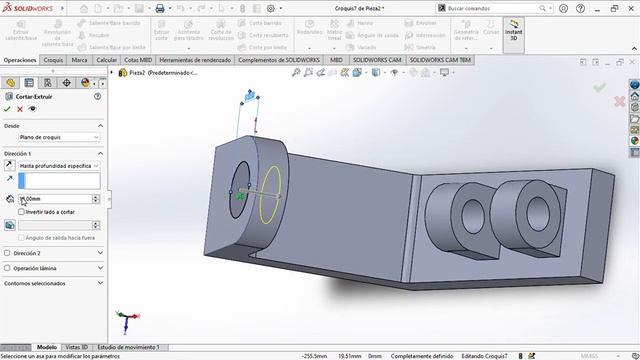Expand Operación lámina section chevron
The height and width of the screenshot is (360, 640).
(x=100, y=268)
